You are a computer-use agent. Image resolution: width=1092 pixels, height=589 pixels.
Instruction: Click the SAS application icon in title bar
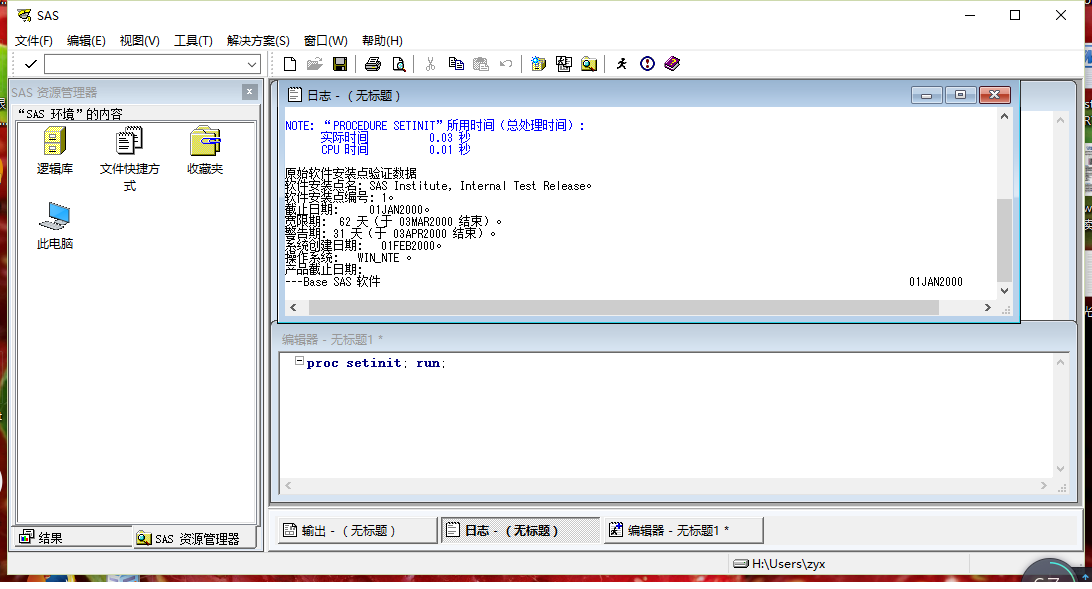(x=24, y=15)
